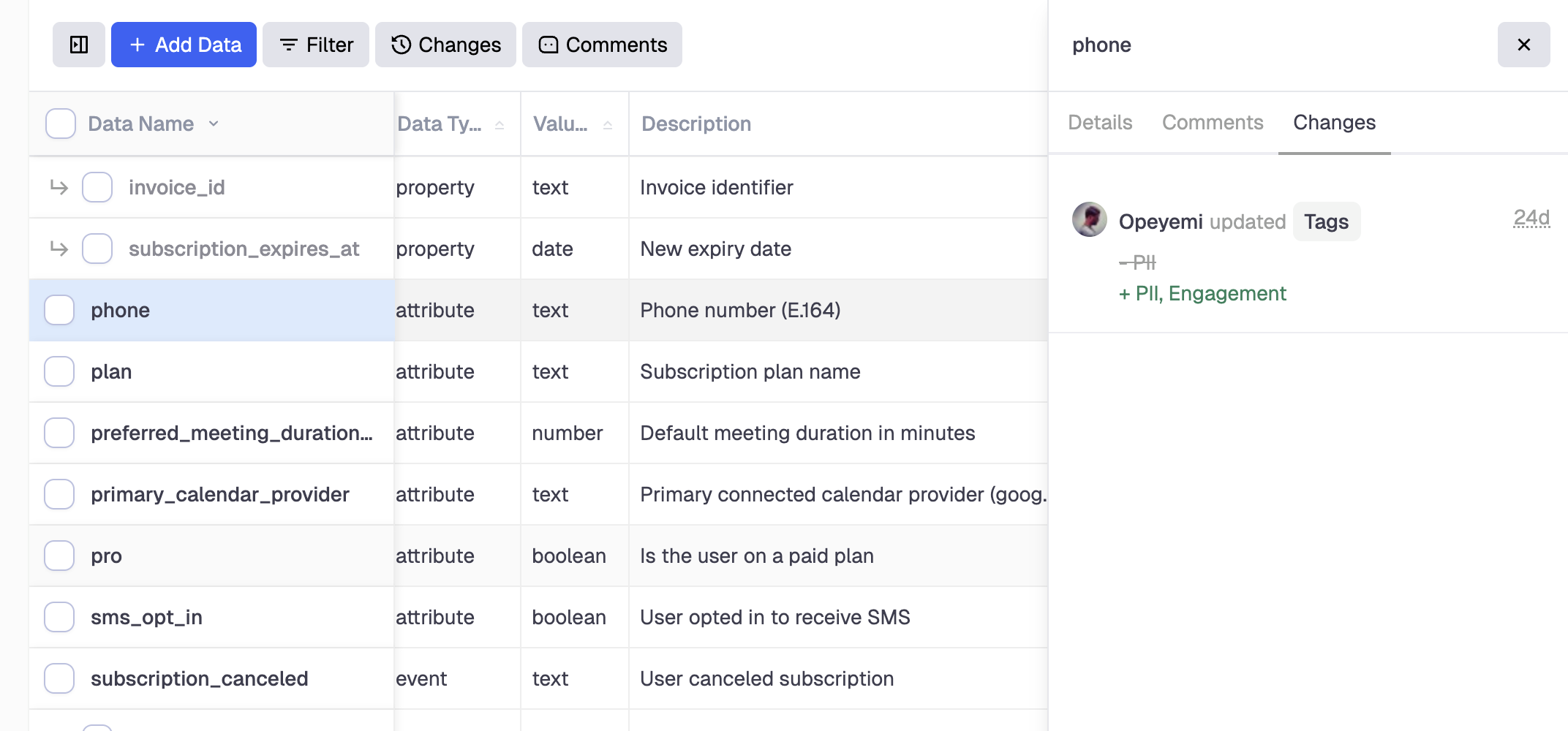The image size is (1568, 731).
Task: Check the pro row checkbox
Action: tap(59, 556)
